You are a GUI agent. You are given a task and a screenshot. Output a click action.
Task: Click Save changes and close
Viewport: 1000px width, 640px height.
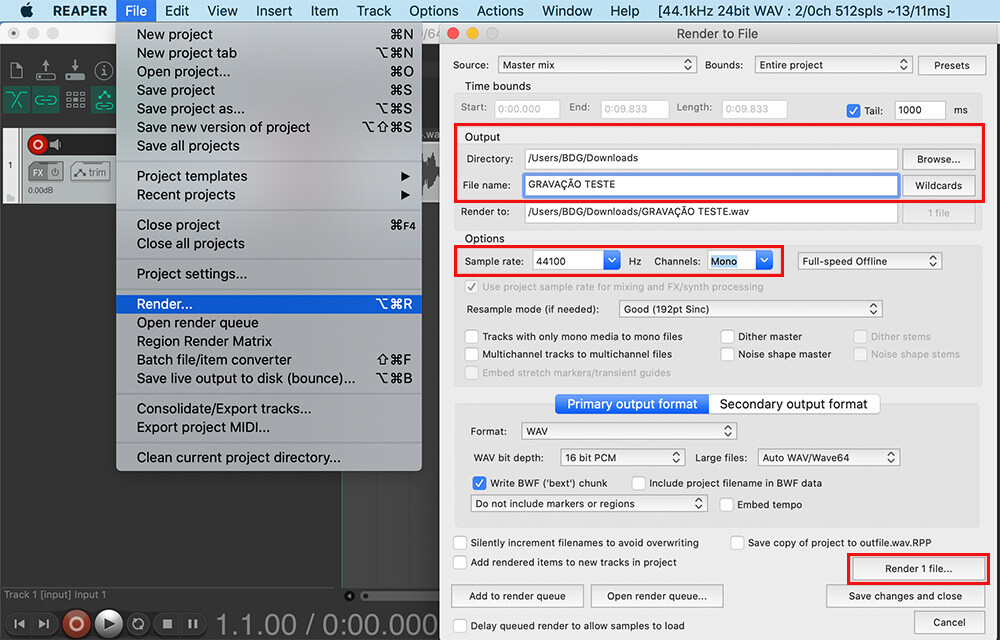[x=905, y=596]
